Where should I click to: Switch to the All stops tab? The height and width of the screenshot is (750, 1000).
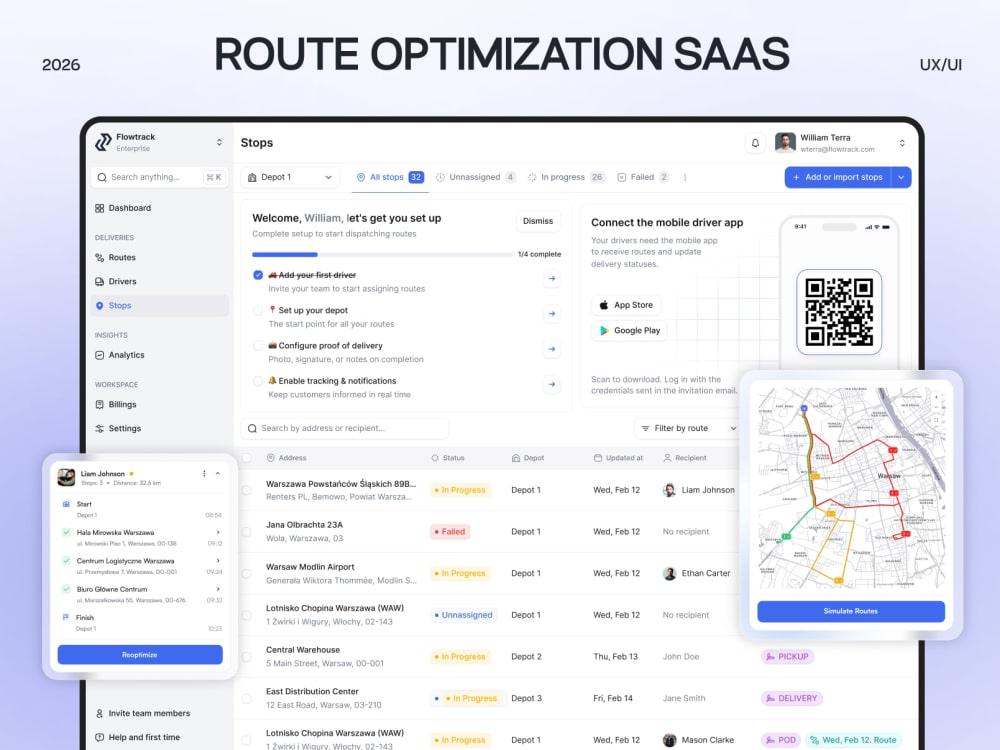coord(390,177)
